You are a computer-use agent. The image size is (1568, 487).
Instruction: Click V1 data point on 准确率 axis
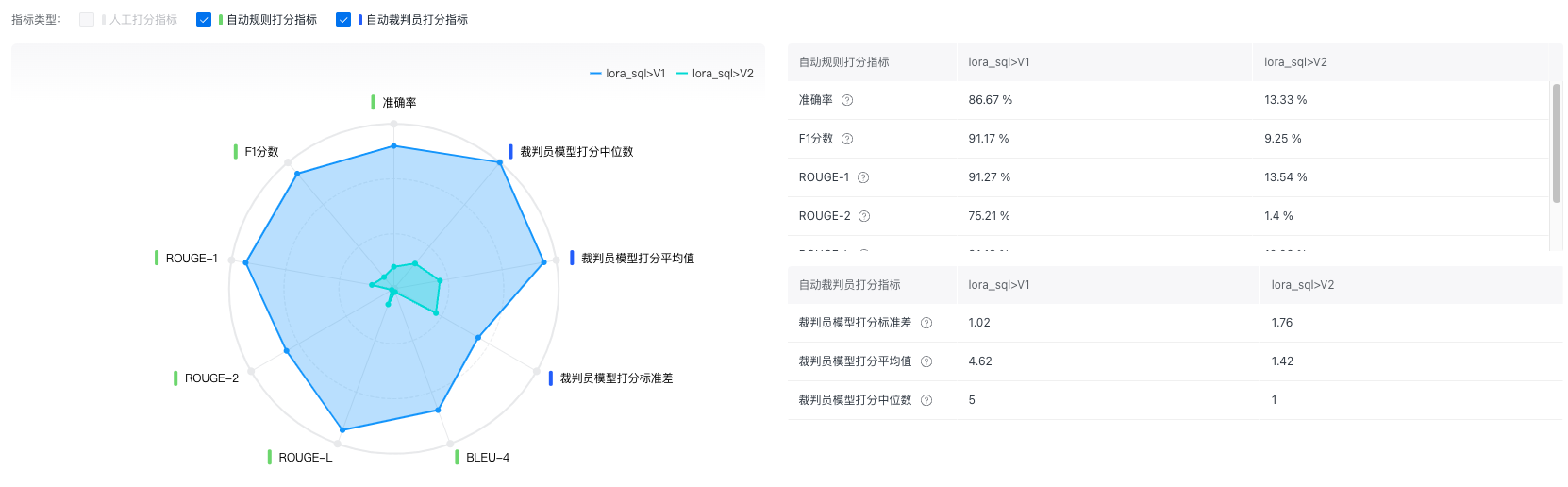394,146
